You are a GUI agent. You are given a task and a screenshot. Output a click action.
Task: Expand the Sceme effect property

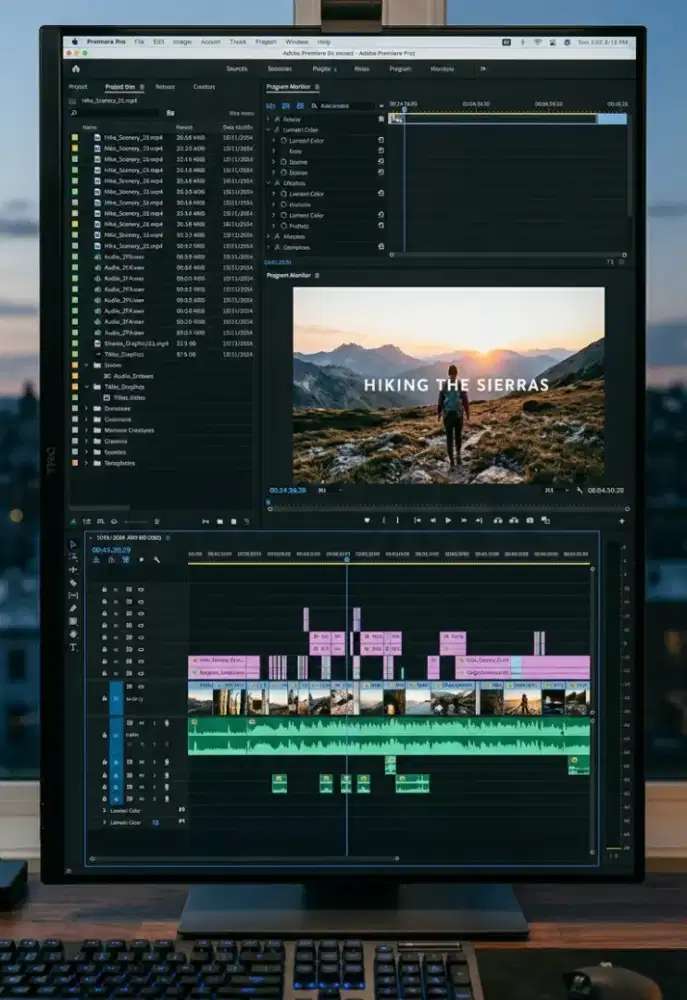[x=274, y=162]
